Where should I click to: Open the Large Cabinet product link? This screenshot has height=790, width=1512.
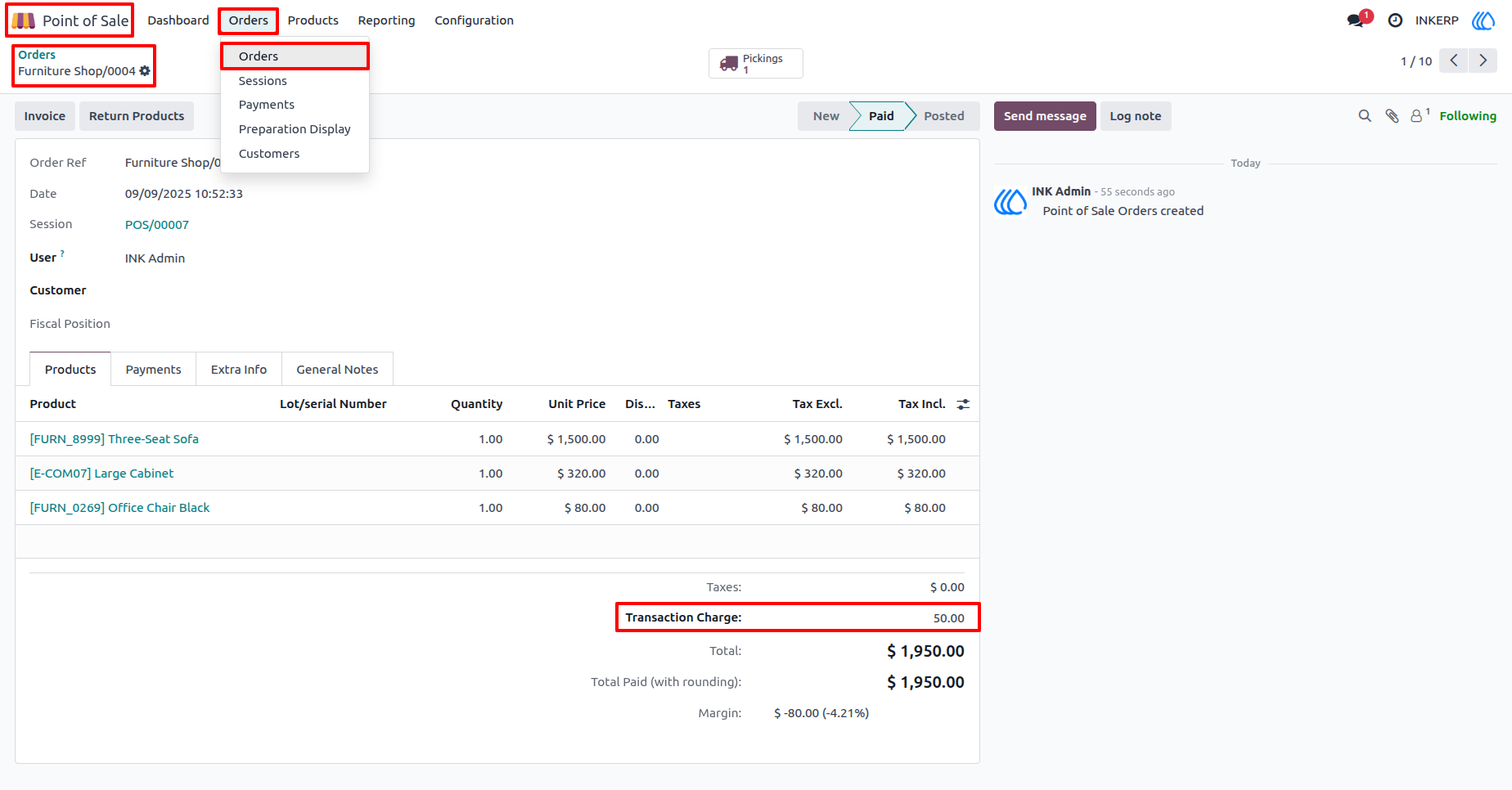coord(101,474)
